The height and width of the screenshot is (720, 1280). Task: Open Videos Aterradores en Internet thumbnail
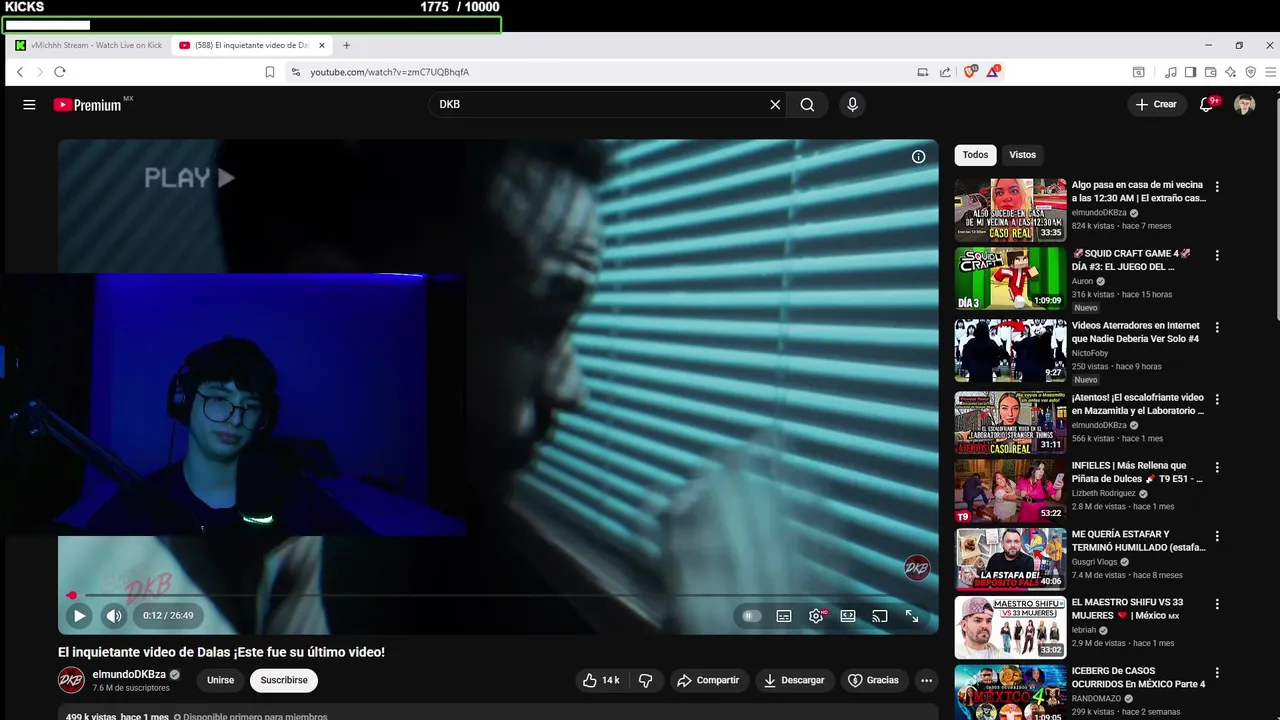click(1010, 350)
